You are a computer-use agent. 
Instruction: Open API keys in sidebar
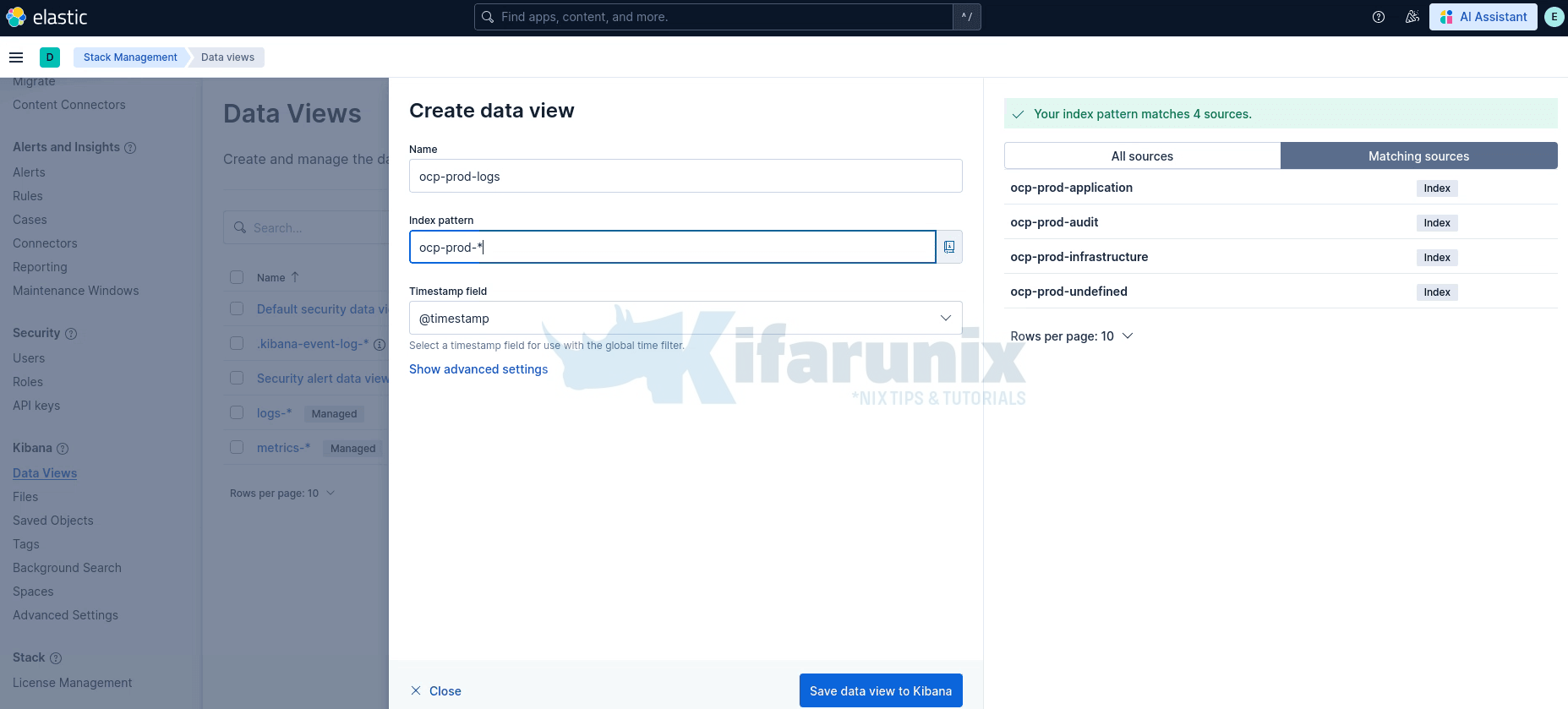point(36,406)
